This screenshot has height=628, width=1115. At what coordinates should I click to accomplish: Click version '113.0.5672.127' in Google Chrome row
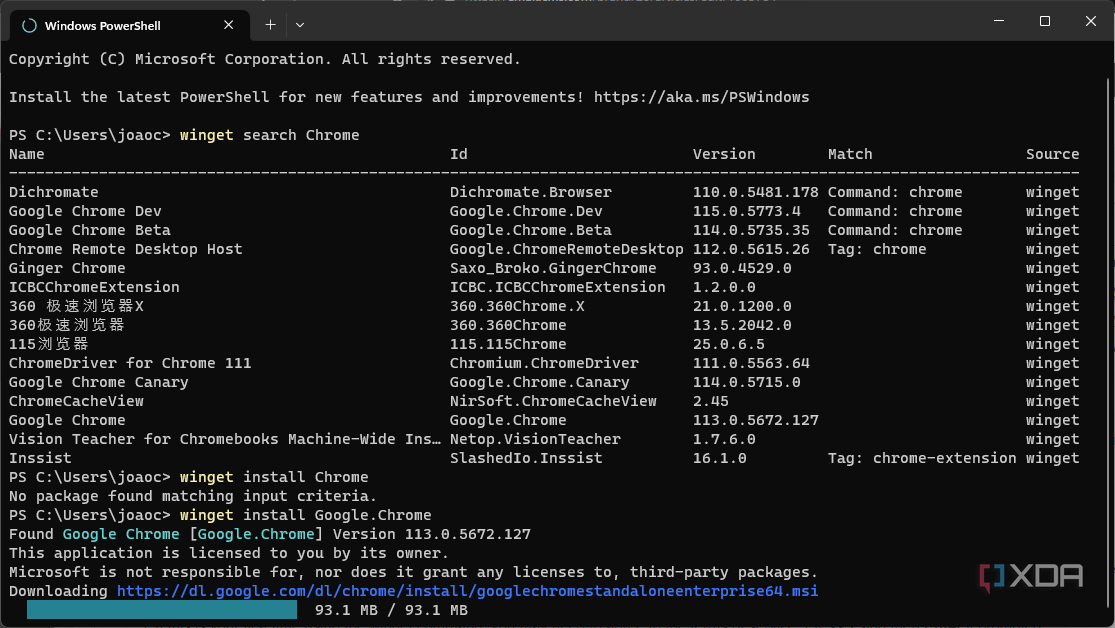tap(756, 420)
